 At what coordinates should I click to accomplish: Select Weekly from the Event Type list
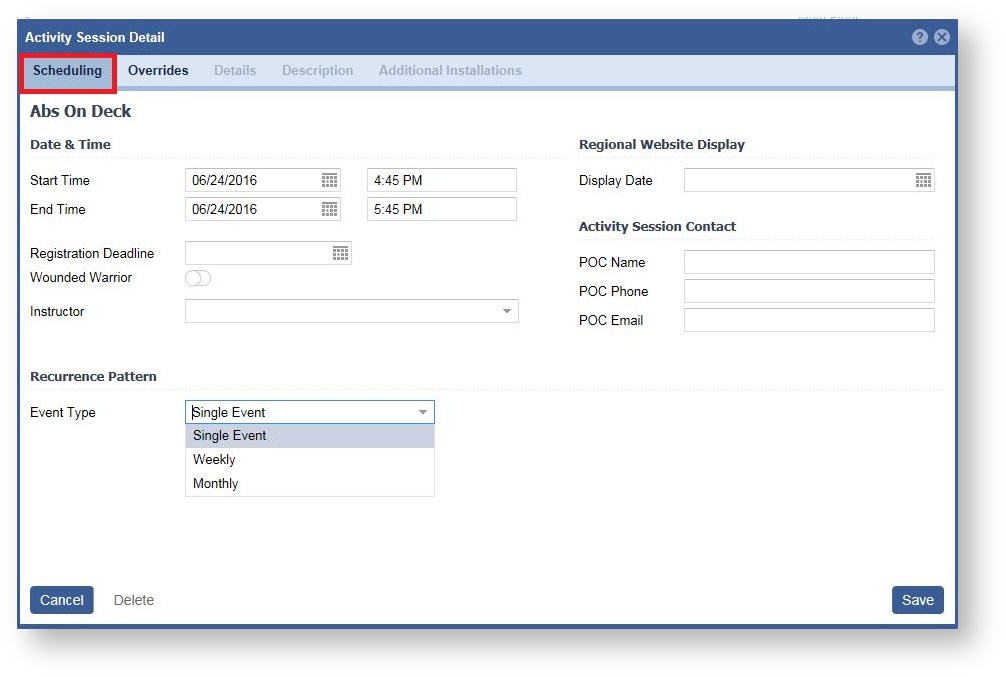[x=215, y=459]
